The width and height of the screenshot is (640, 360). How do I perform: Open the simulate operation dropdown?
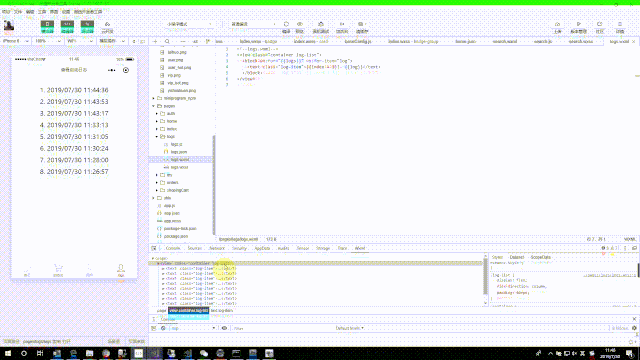tap(112, 41)
